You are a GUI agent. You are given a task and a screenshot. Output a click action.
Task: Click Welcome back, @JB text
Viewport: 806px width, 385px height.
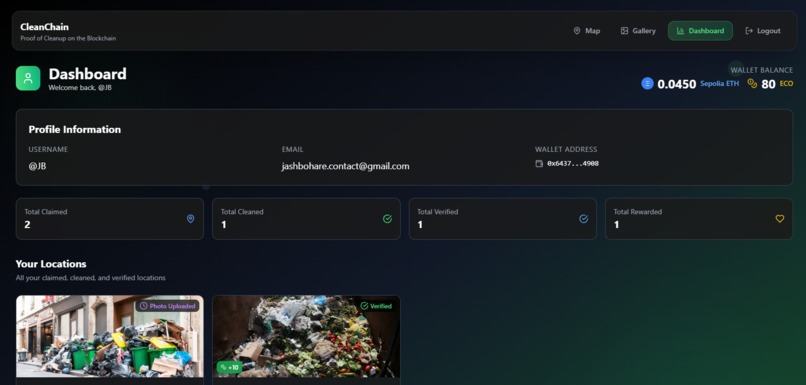coord(80,87)
